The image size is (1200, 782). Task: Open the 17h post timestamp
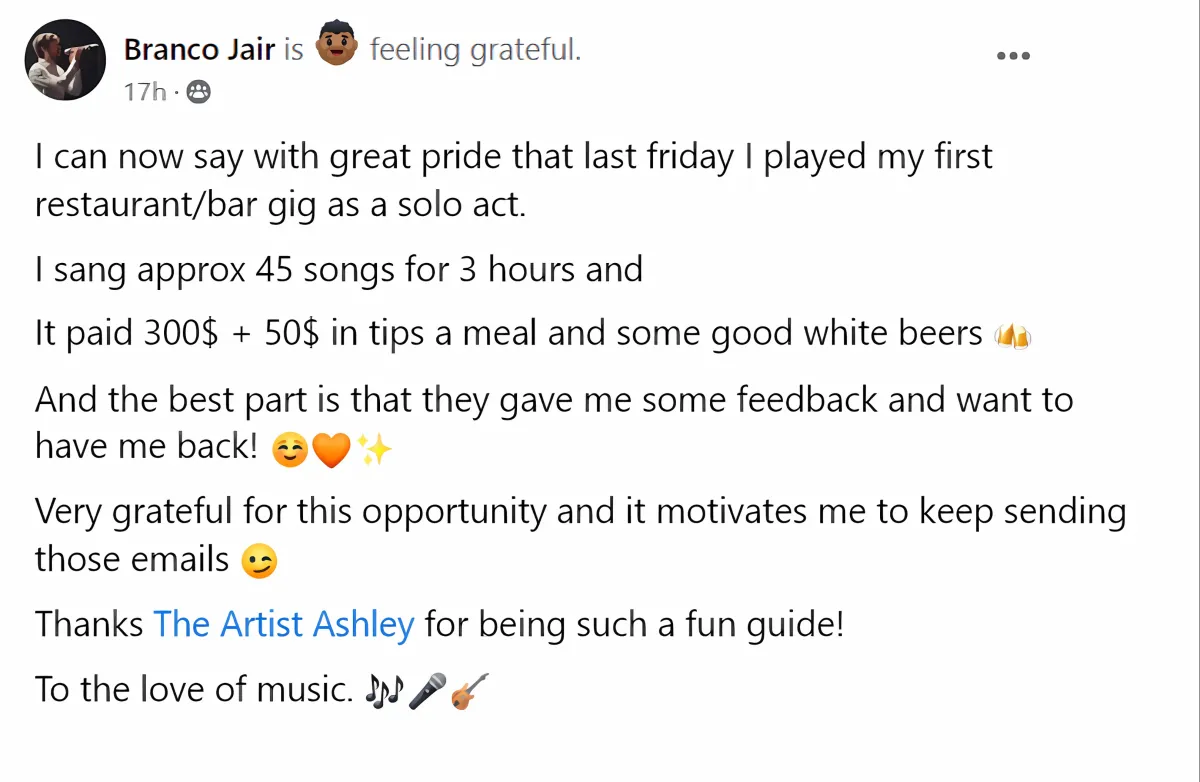[x=145, y=92]
